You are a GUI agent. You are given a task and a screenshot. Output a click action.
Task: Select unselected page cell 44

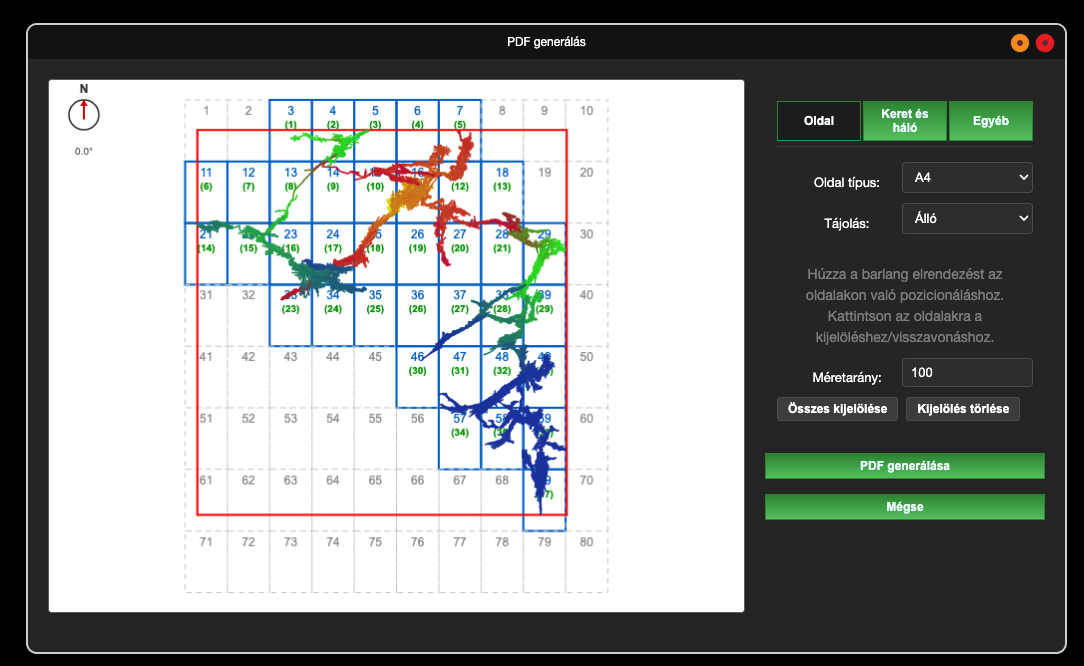click(333, 376)
